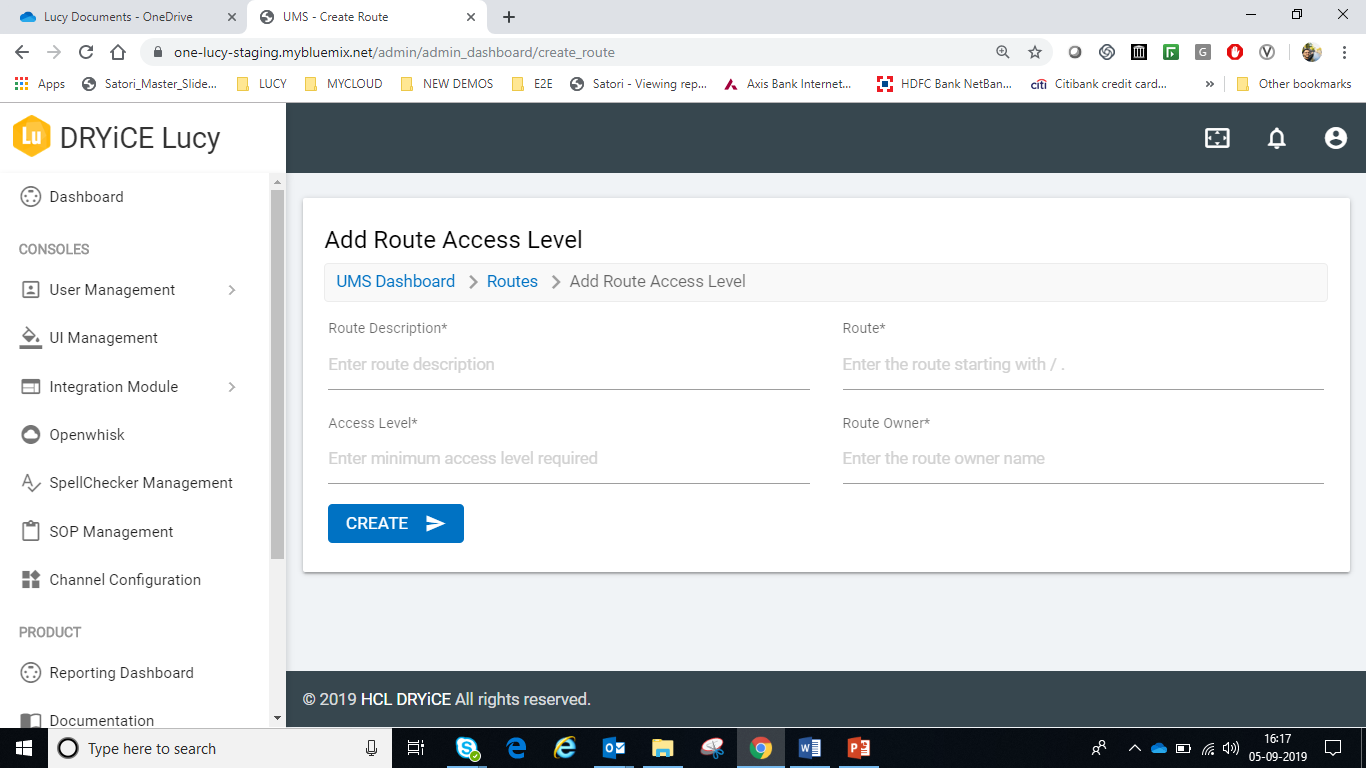The width and height of the screenshot is (1366, 768).
Task: Open the Apps shortcut in bookmarks bar
Action: [40, 84]
